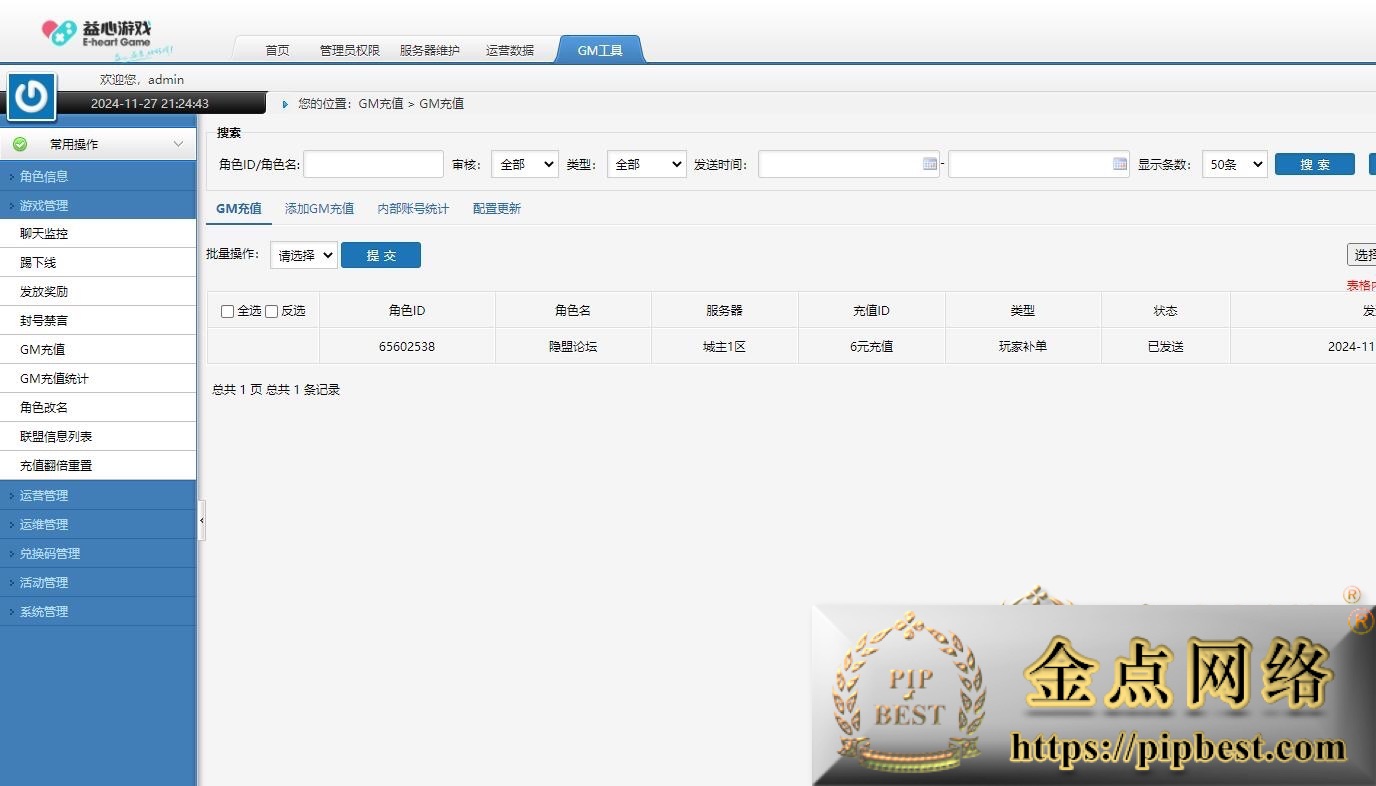This screenshot has height=786, width=1376.
Task: Open GM充值 sidebar item
Action: click(98, 349)
